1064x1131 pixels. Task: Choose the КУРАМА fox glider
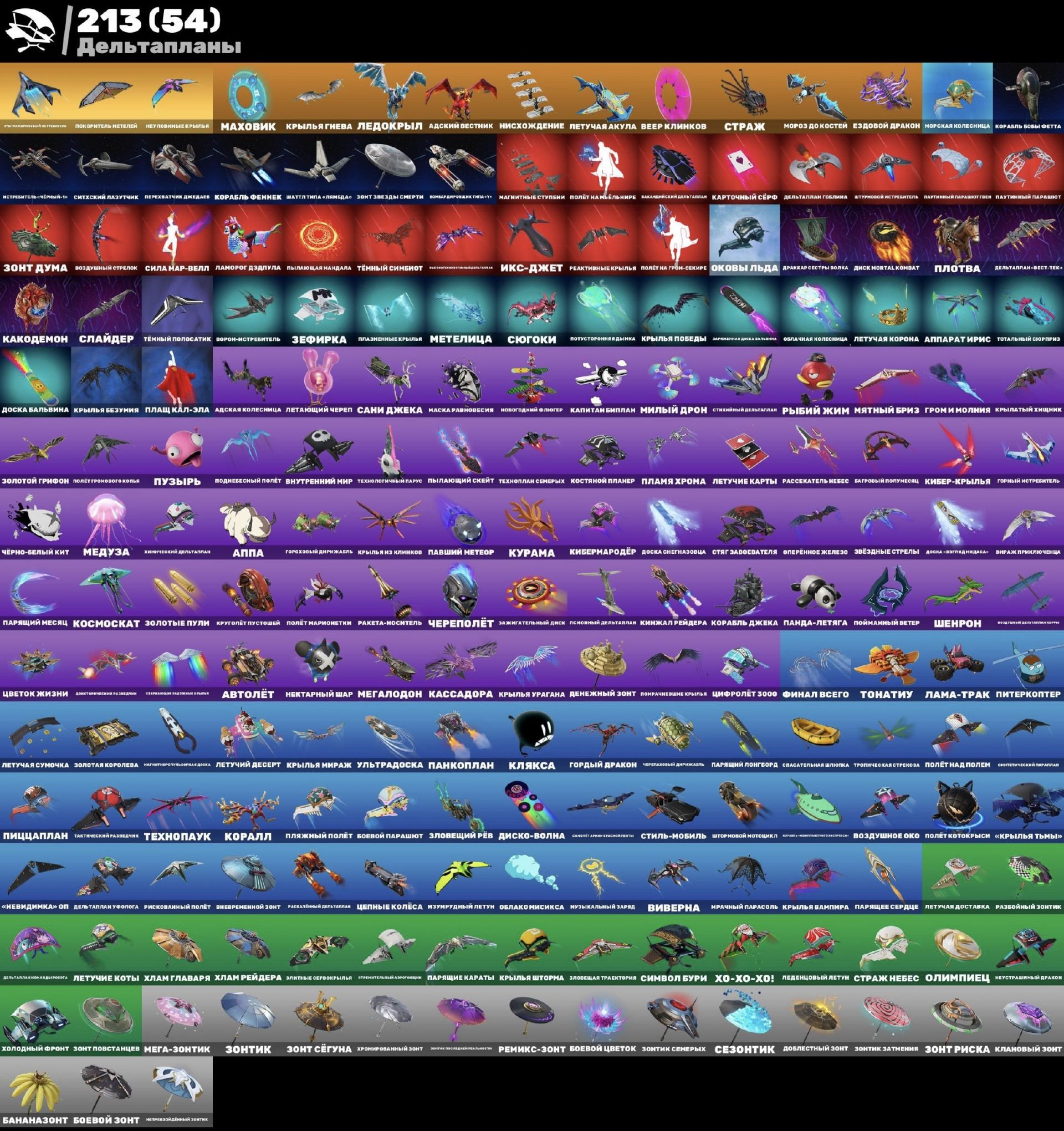[x=531, y=523]
